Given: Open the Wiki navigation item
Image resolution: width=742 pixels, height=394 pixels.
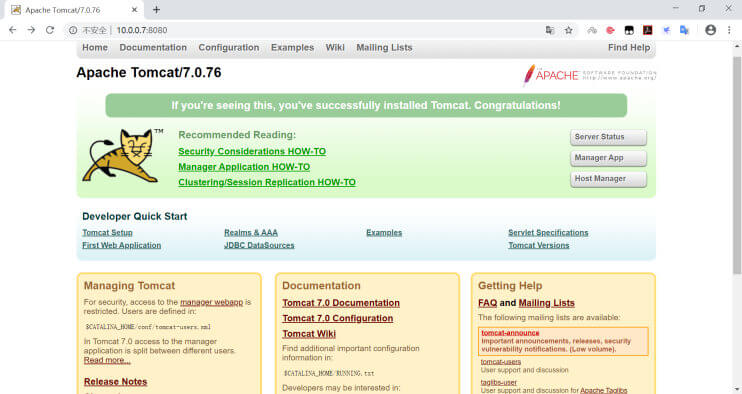Looking at the screenshot, I should 335,47.
